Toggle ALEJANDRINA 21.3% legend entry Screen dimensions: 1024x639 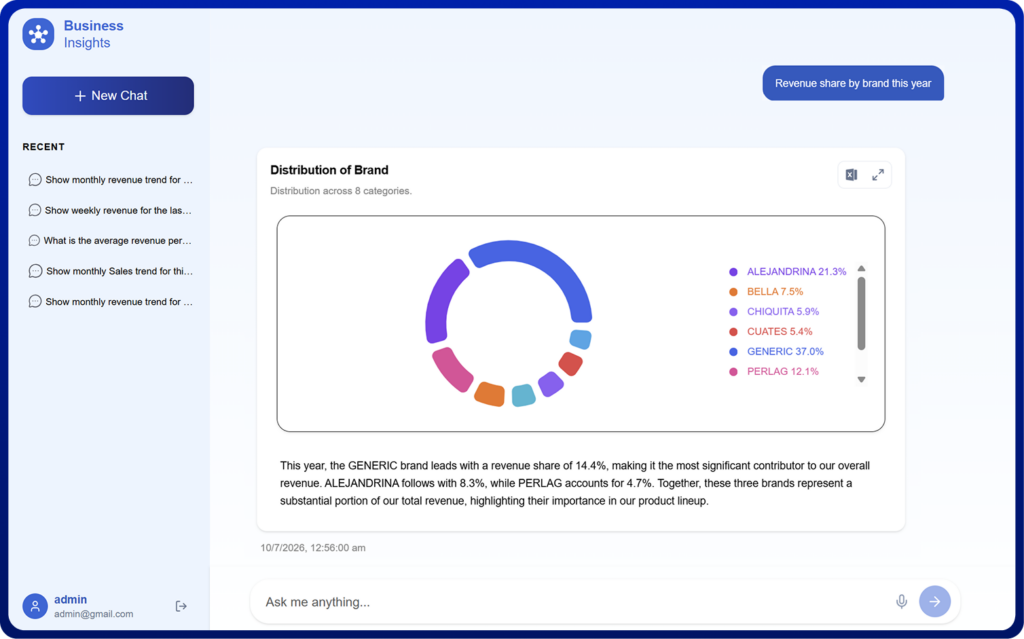pos(788,272)
